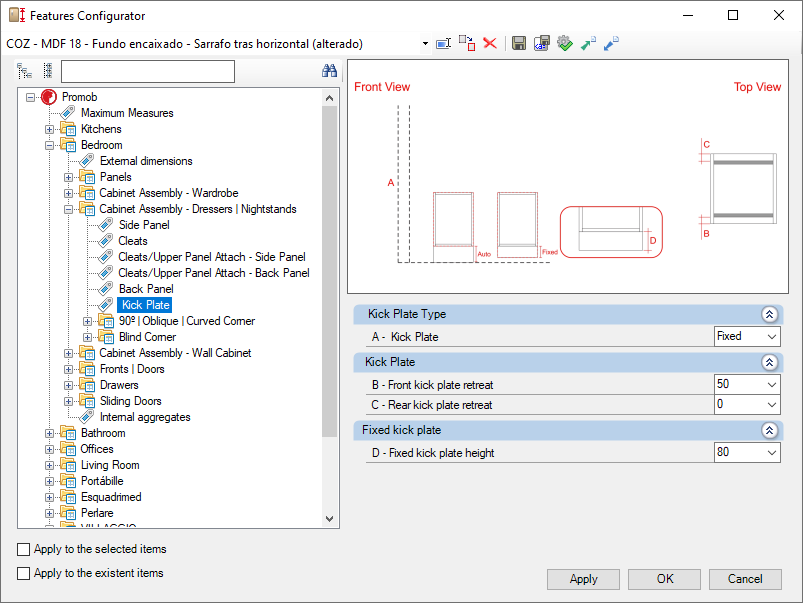803x603 pixels.
Task: Collapse the Kick Plate Type section
Action: tap(769, 314)
